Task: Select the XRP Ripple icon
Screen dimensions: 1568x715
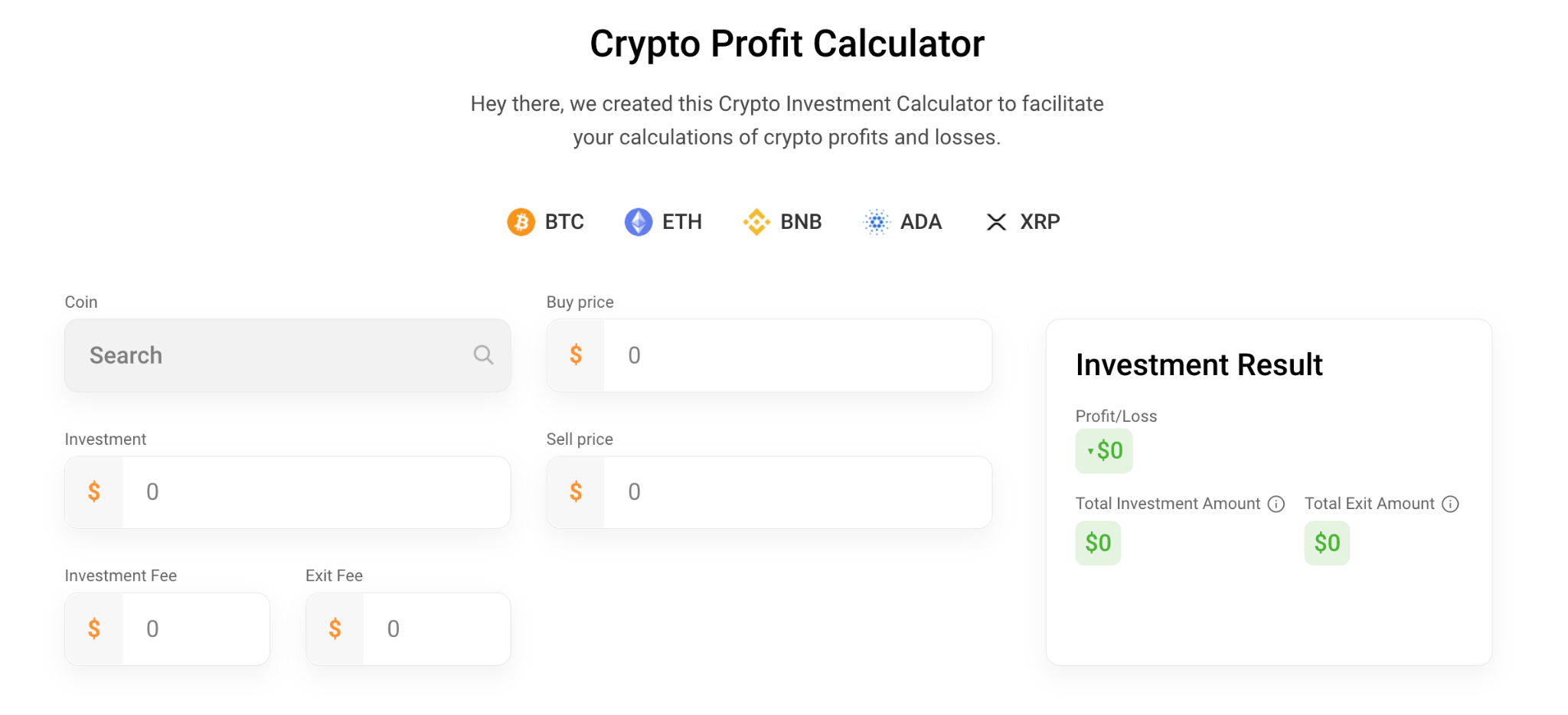Action: pyautogui.click(x=996, y=222)
